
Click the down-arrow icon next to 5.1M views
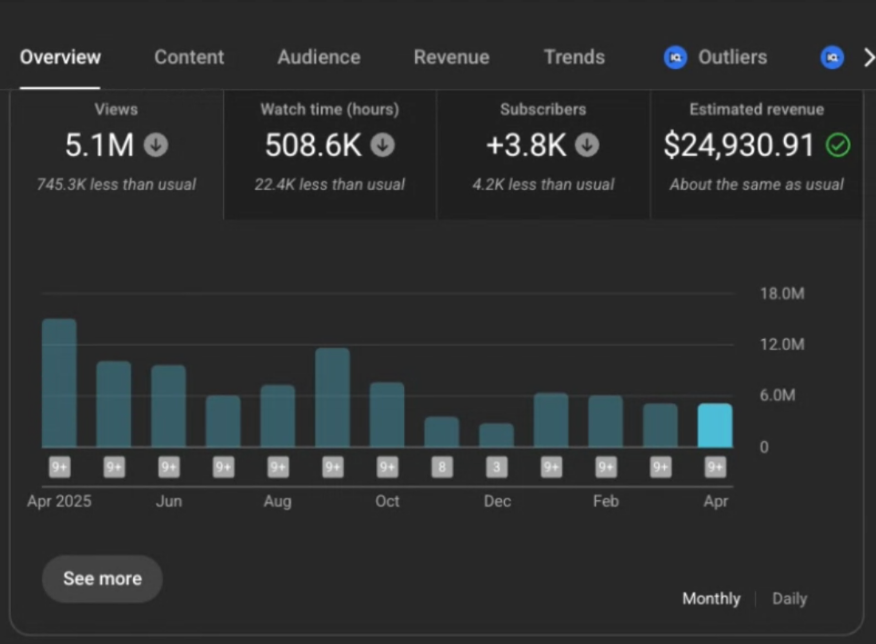tap(156, 145)
